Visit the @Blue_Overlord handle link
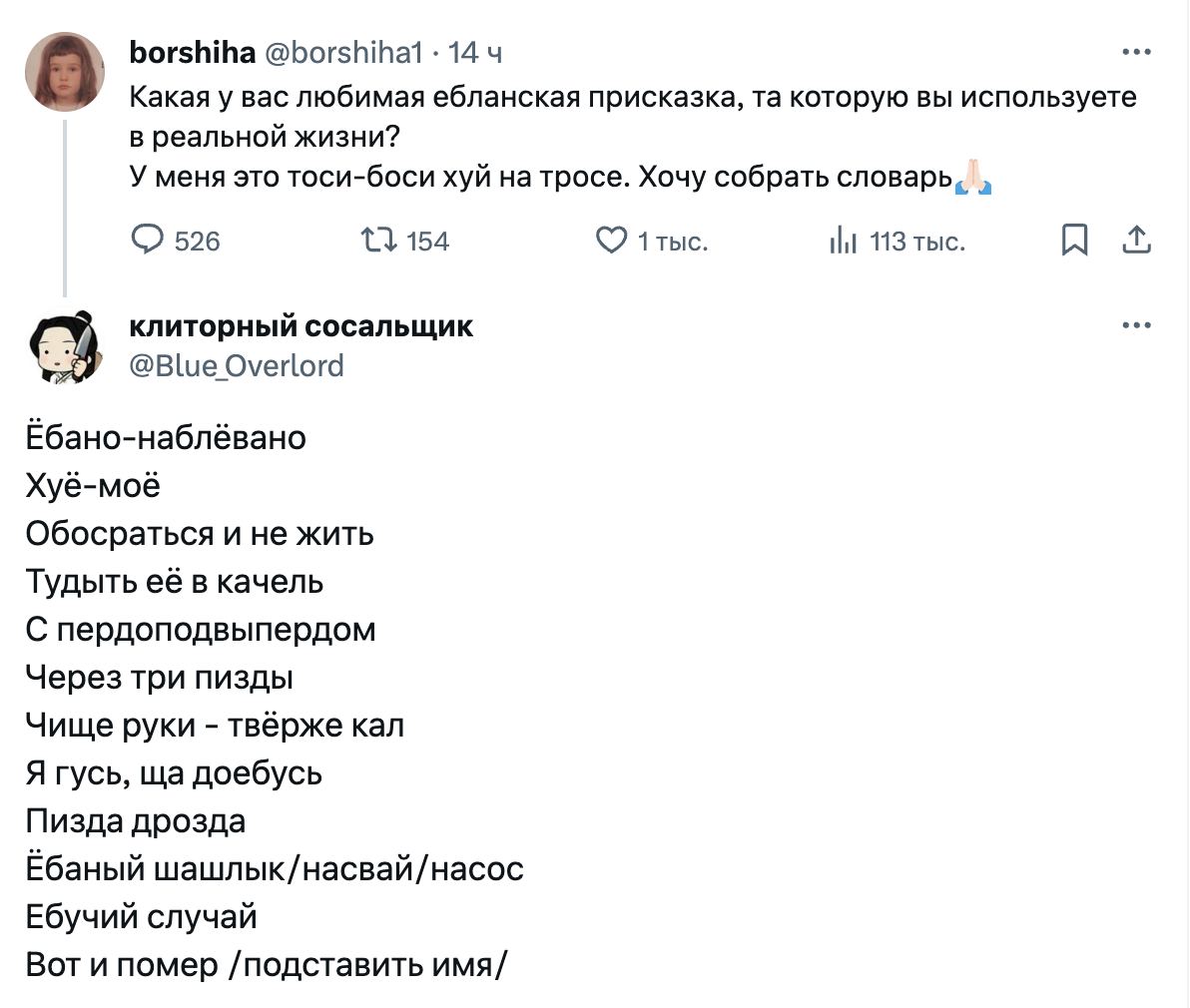This screenshot has height=1008, width=1190. point(237,365)
